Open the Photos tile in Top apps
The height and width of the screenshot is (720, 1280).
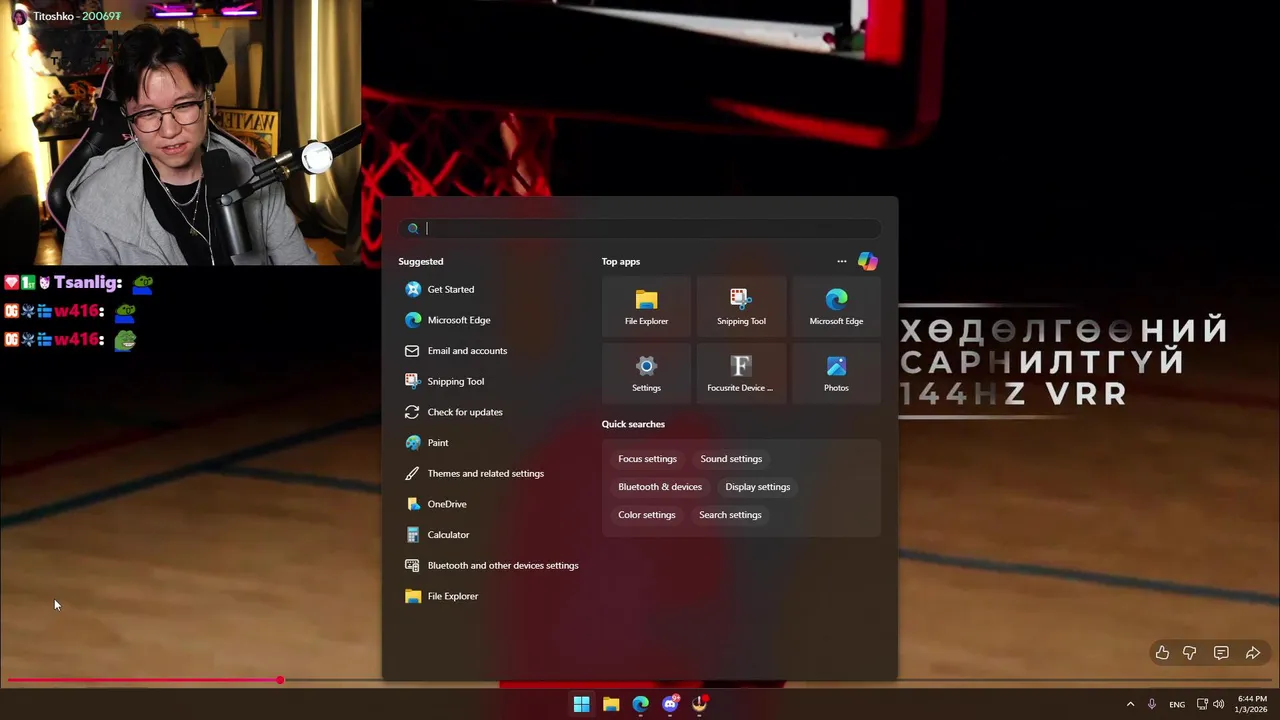coord(836,373)
